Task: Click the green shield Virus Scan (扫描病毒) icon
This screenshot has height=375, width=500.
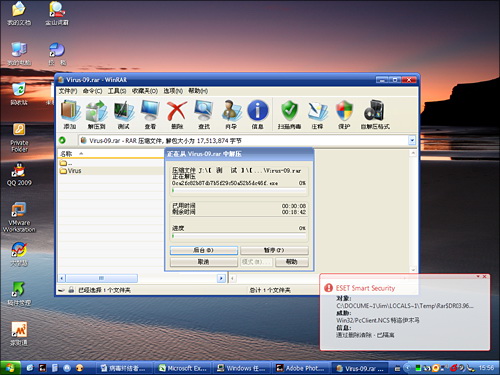Action: 289,114
